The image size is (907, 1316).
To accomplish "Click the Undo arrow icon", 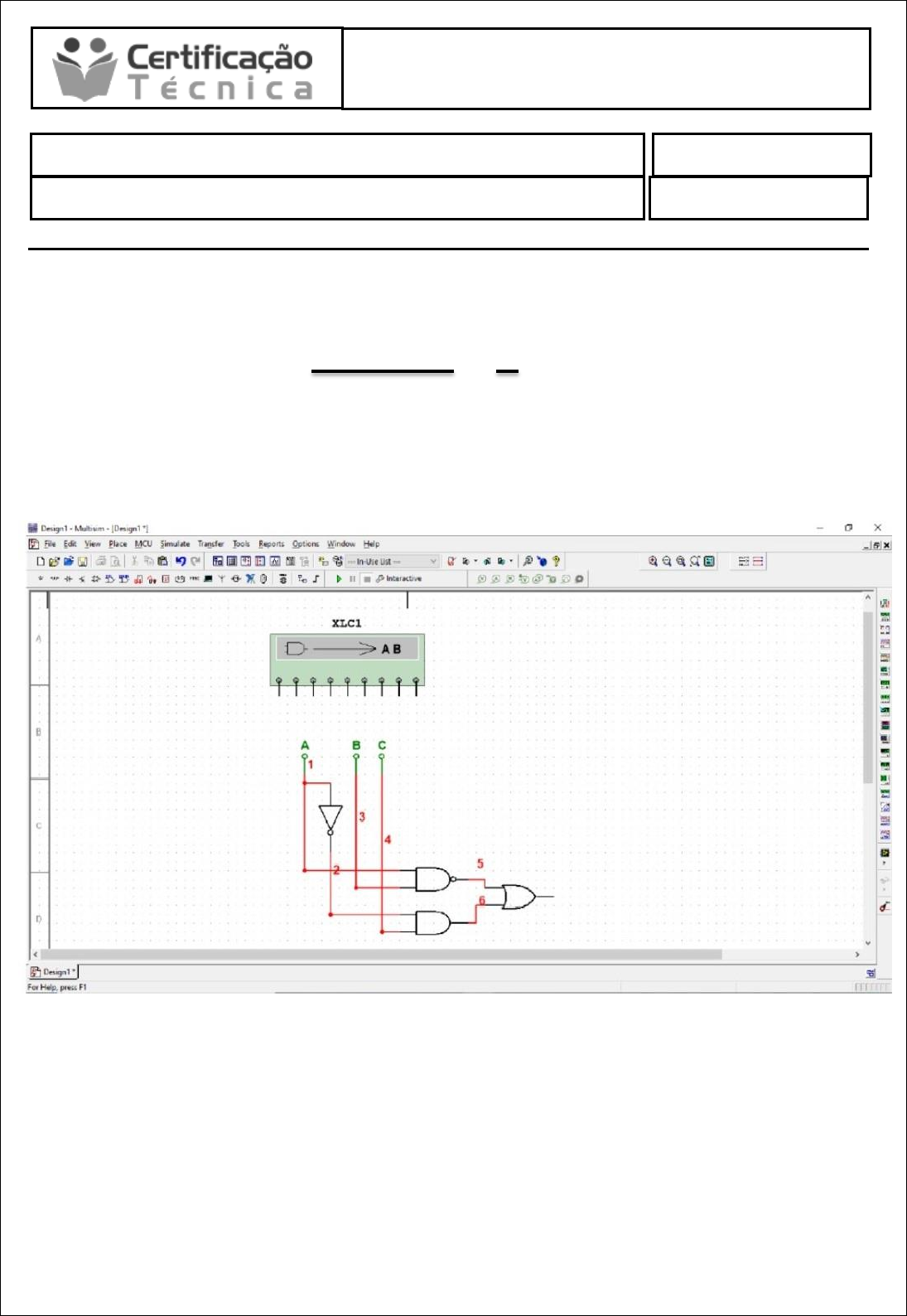I will tap(181, 561).
